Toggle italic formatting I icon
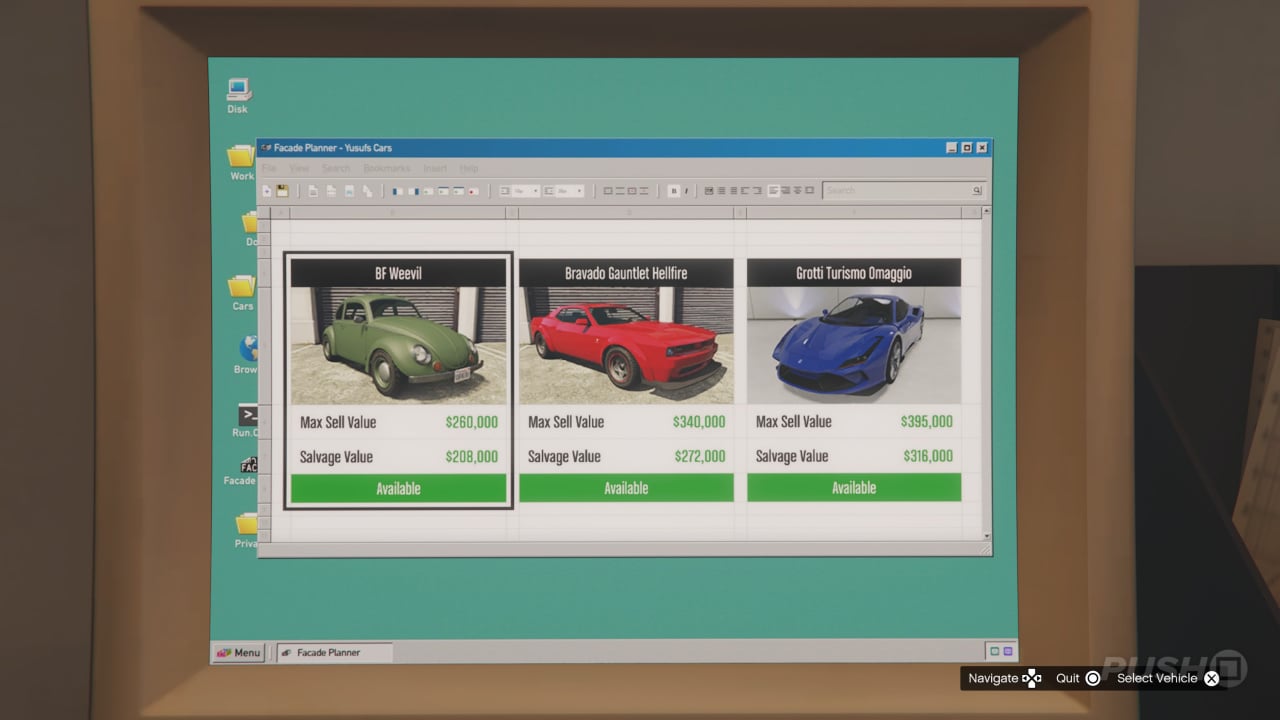The height and width of the screenshot is (720, 1280). pos(686,190)
